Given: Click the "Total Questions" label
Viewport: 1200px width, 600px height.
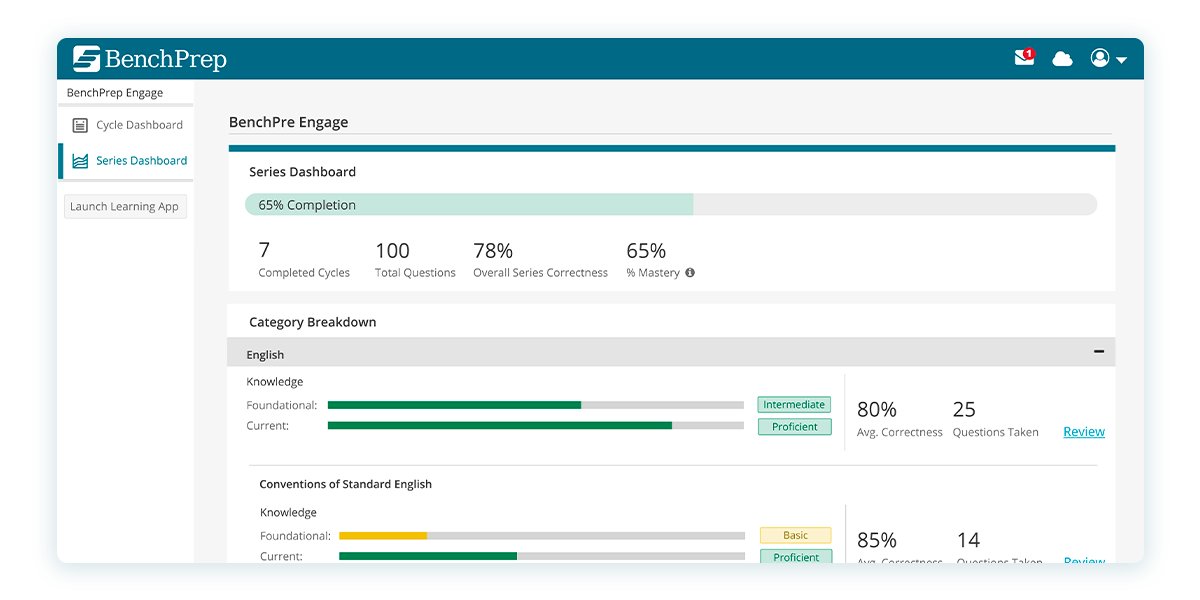Looking at the screenshot, I should click(x=415, y=273).
